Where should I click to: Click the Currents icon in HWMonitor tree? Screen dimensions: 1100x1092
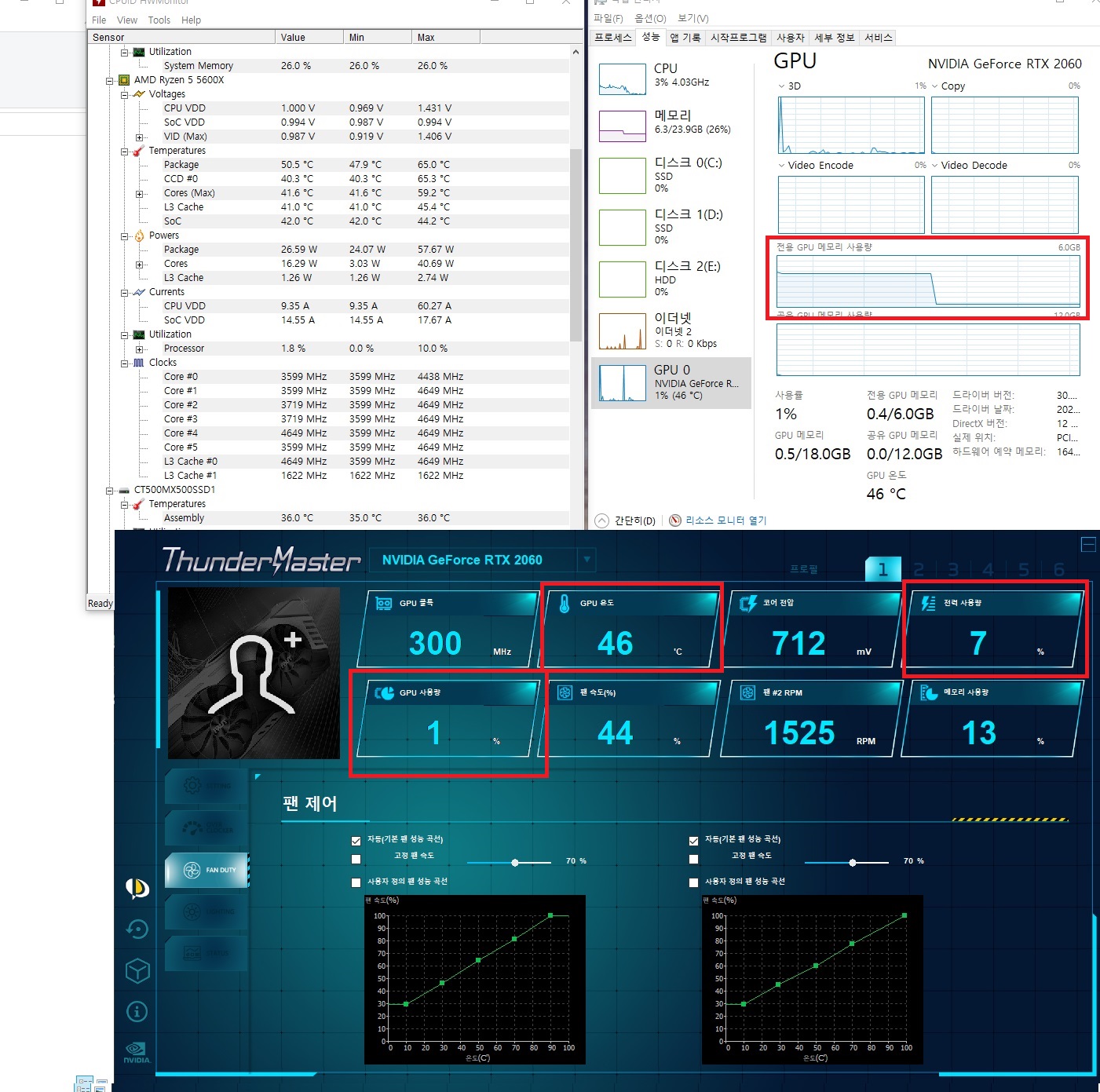point(139,292)
